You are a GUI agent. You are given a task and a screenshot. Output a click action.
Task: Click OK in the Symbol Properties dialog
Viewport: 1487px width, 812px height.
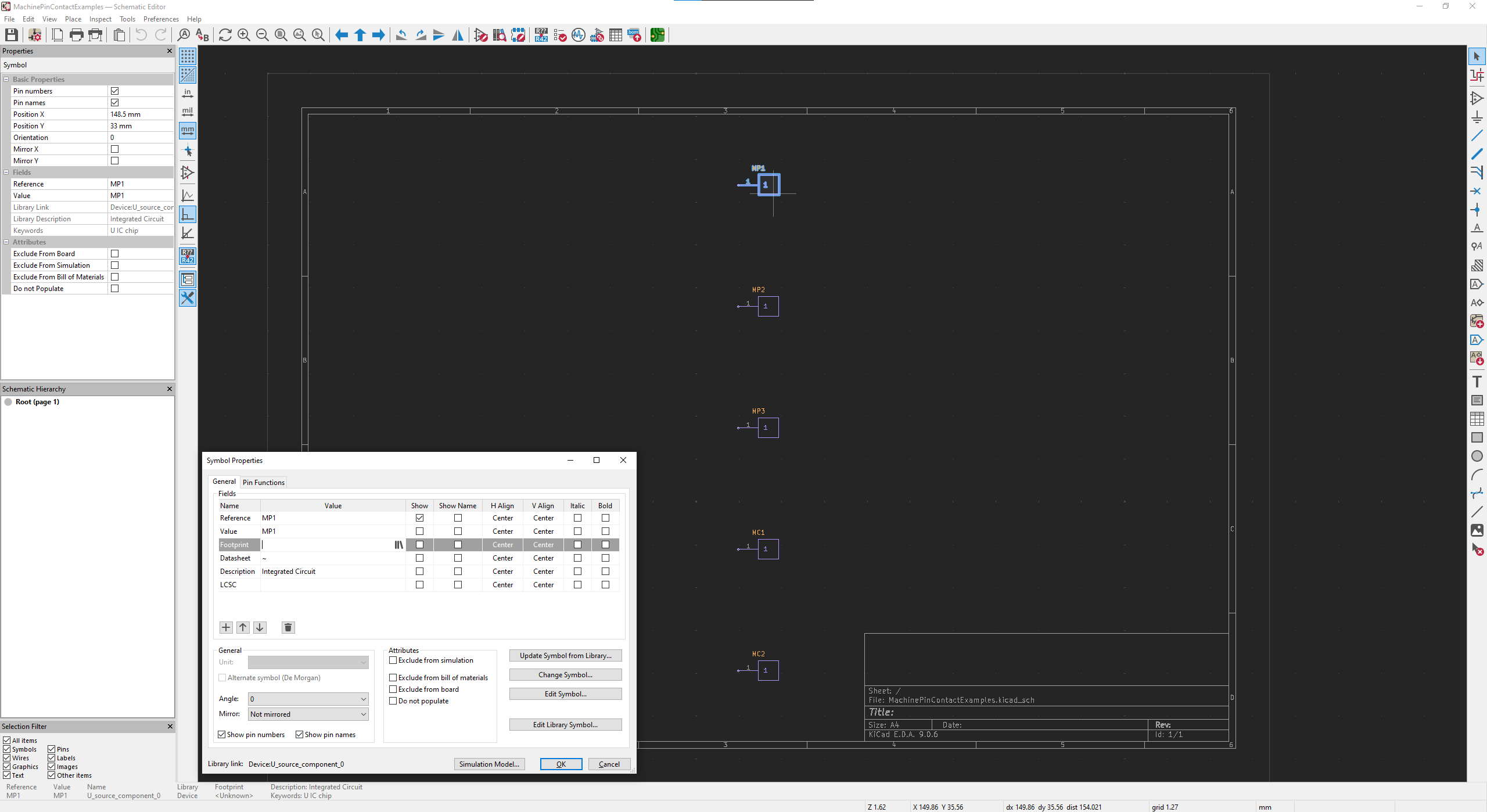tap(561, 764)
